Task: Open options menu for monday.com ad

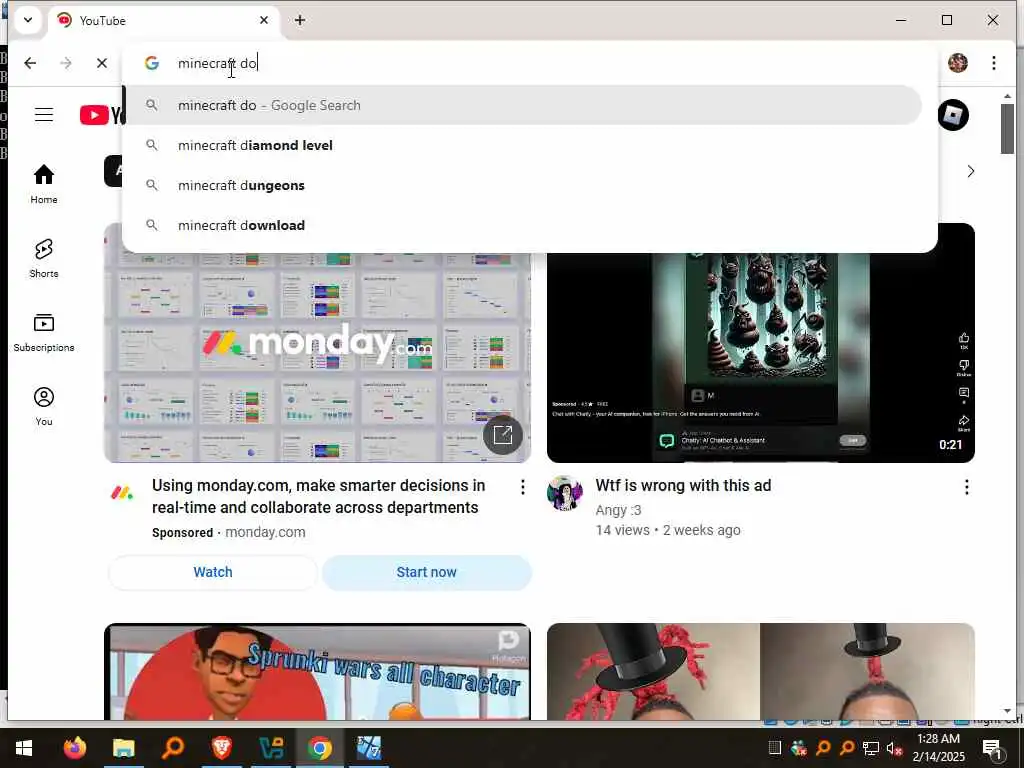Action: (522, 487)
